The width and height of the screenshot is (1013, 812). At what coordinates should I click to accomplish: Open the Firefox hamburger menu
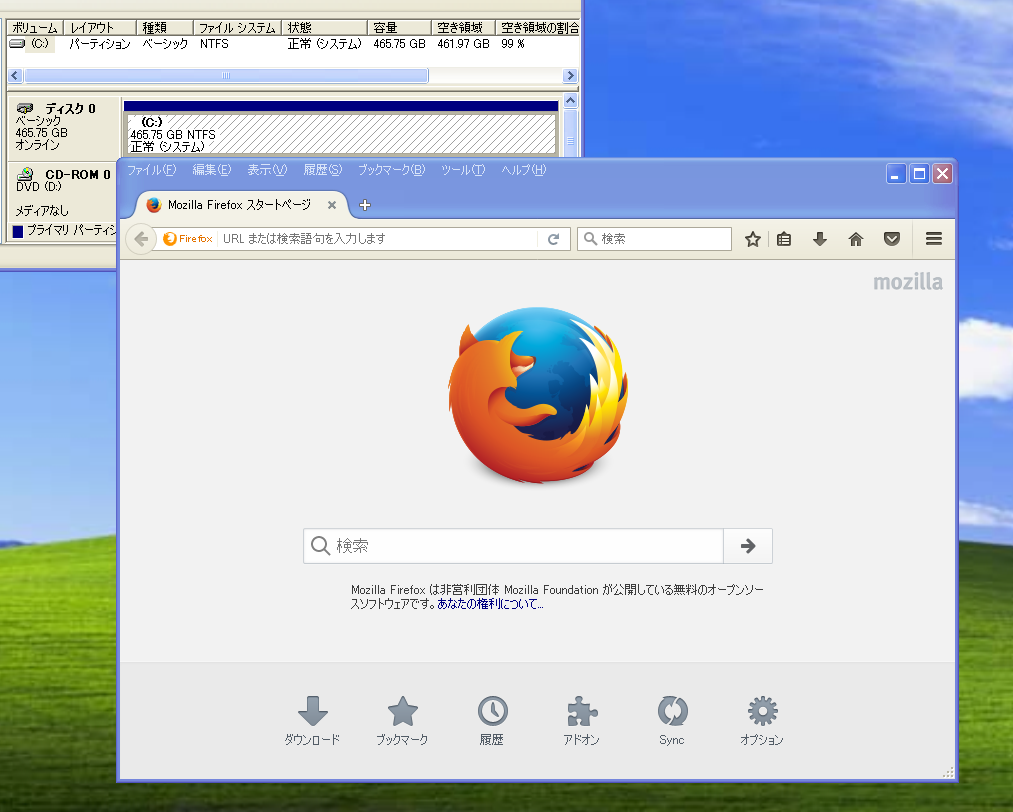point(934,239)
